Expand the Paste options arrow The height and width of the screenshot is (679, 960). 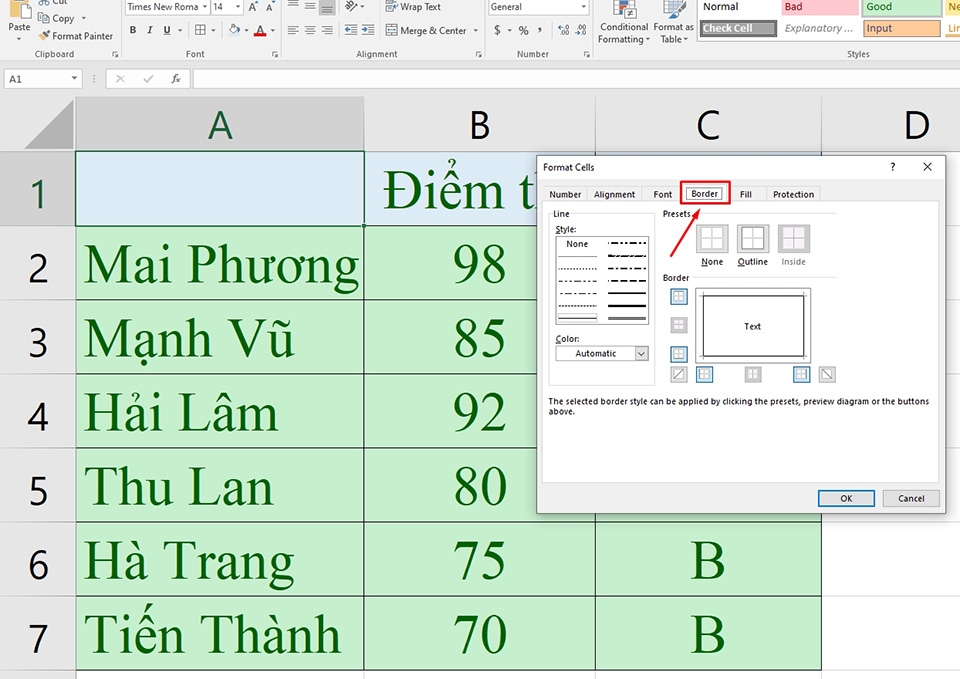(19, 38)
